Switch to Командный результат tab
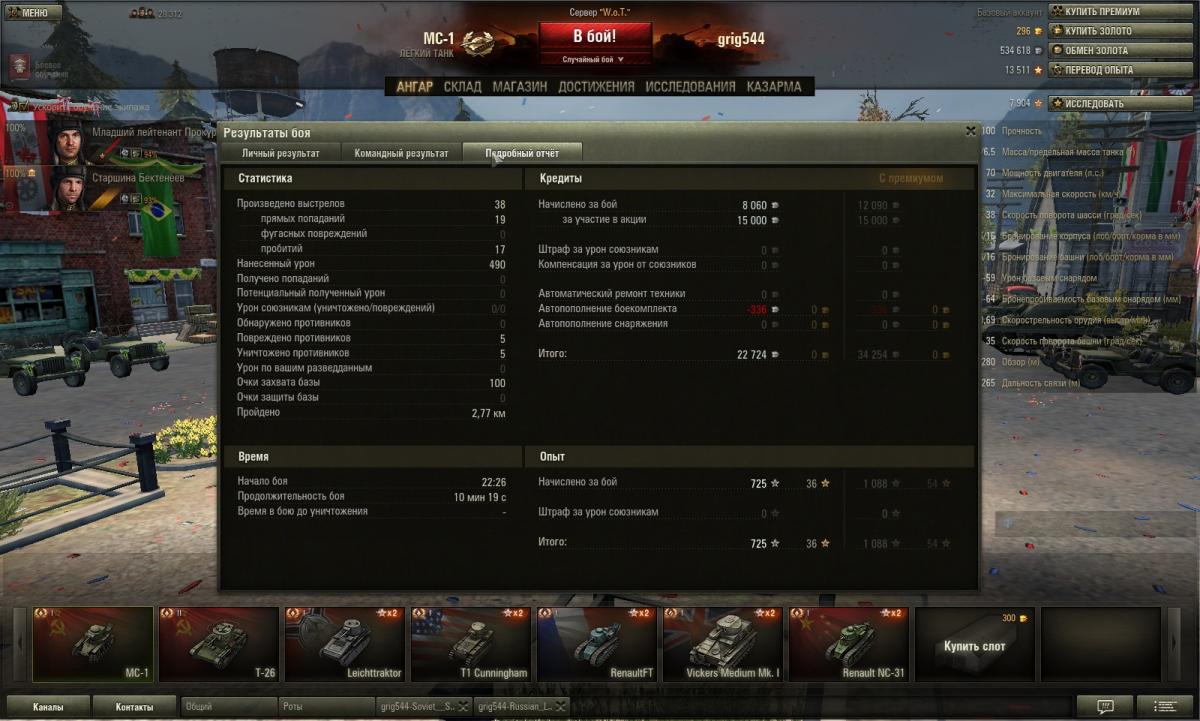 (401, 153)
